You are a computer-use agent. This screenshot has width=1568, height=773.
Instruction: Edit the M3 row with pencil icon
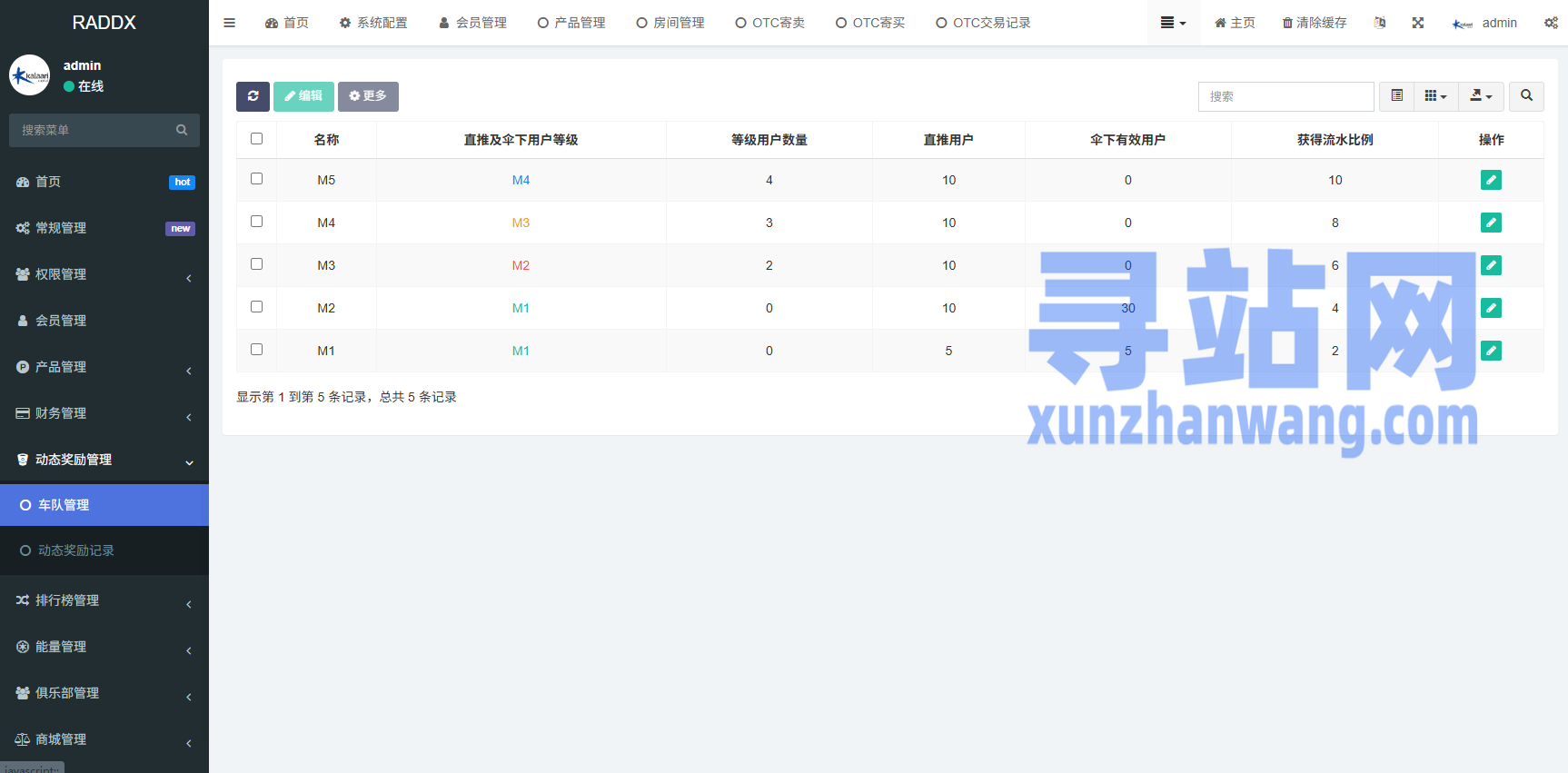(1491, 265)
